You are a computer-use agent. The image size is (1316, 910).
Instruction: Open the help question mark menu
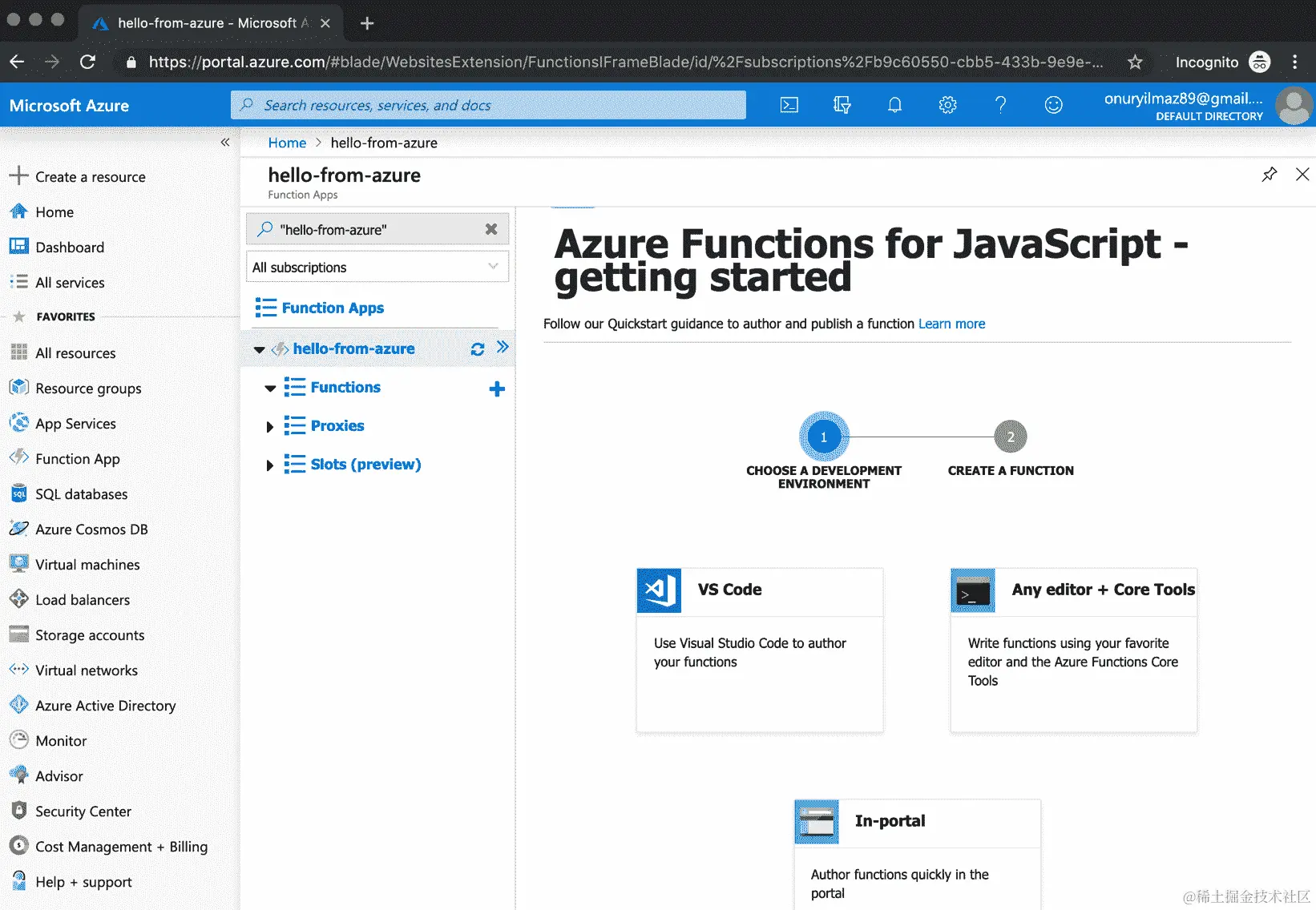click(1000, 105)
